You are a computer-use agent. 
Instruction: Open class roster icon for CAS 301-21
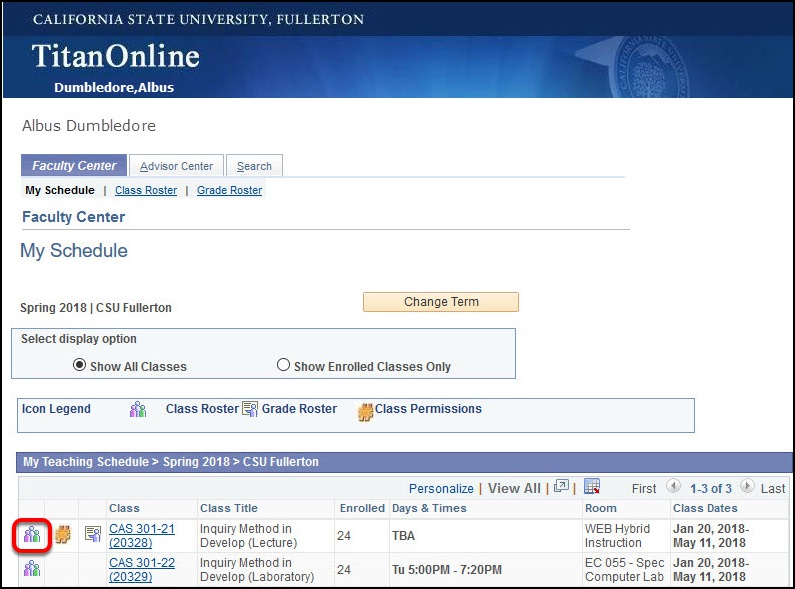pos(32,534)
